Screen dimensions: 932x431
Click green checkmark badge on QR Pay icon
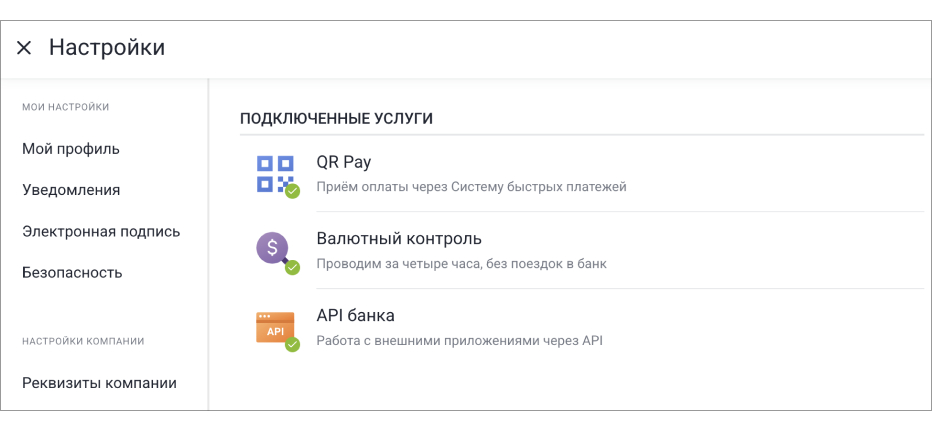tap(292, 191)
